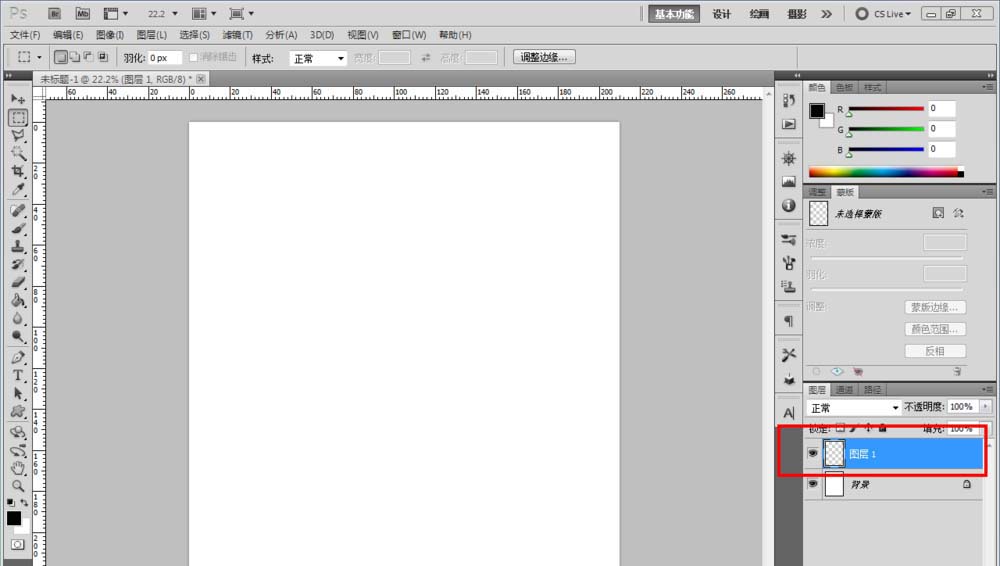Click the 调整边缘... button
Viewport: 1000px width, 566px height.
(544, 57)
